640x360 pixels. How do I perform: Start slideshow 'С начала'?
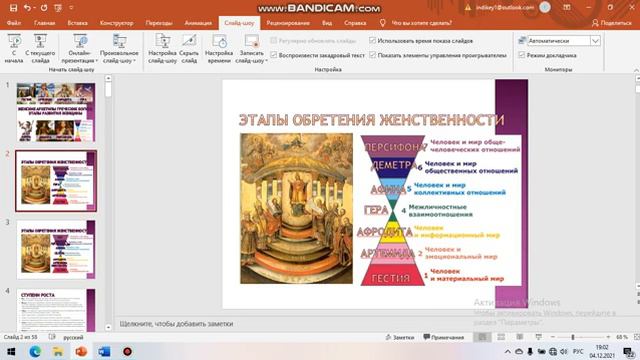click(14, 48)
